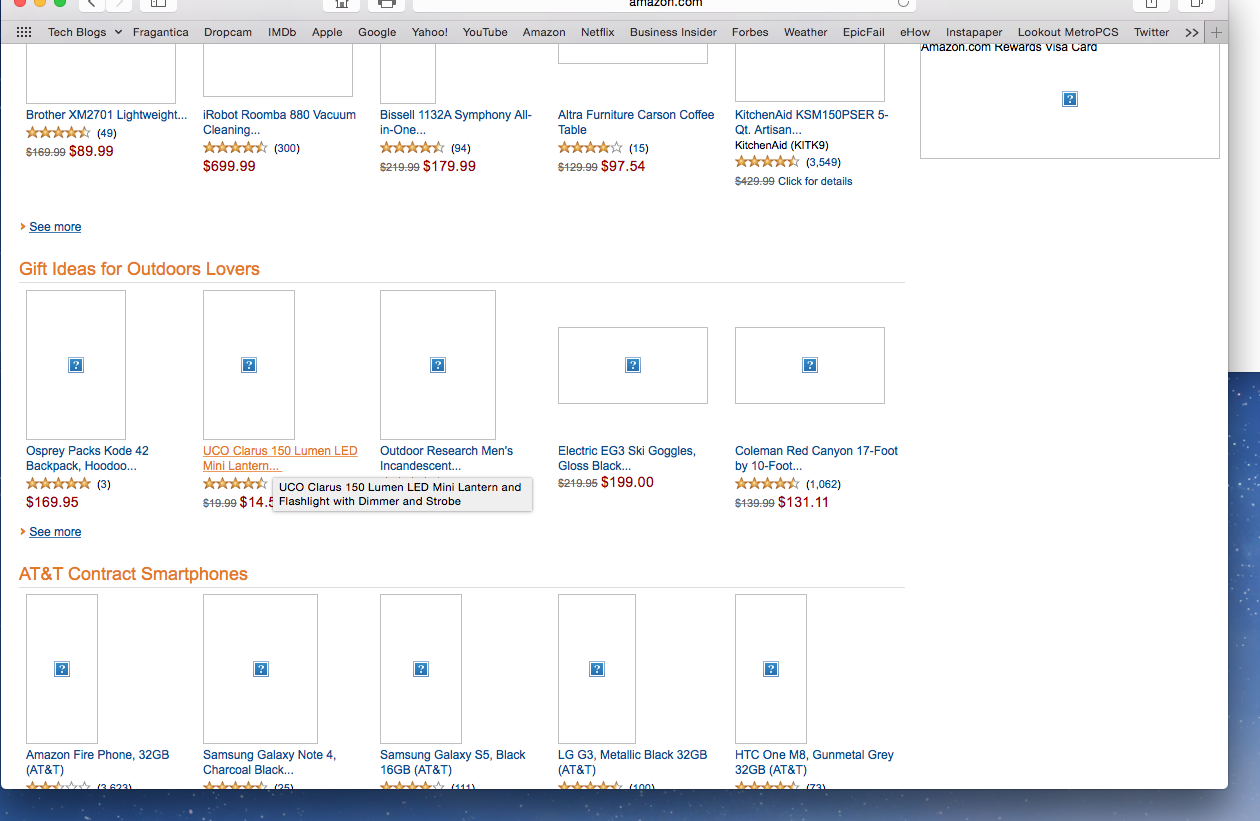Open the Yahoo! bookmark
Viewport: 1260px width, 821px height.
click(430, 32)
